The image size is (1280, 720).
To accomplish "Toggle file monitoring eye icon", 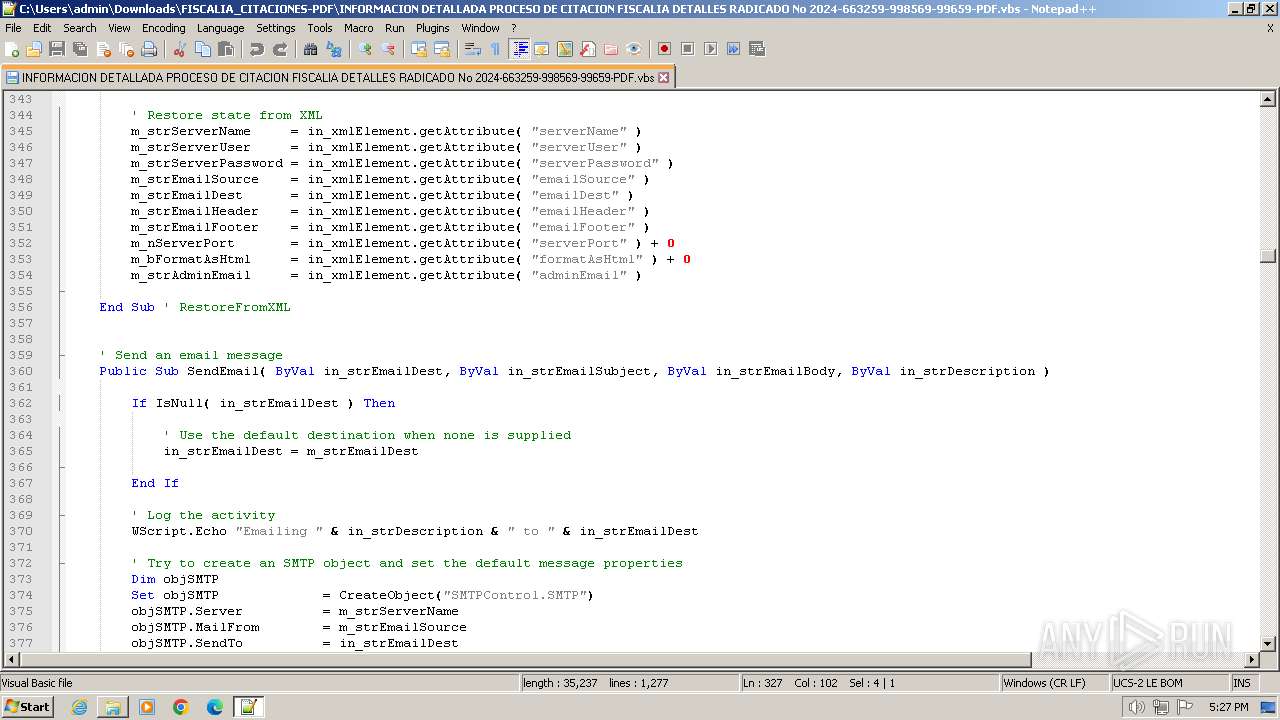I will (x=634, y=49).
